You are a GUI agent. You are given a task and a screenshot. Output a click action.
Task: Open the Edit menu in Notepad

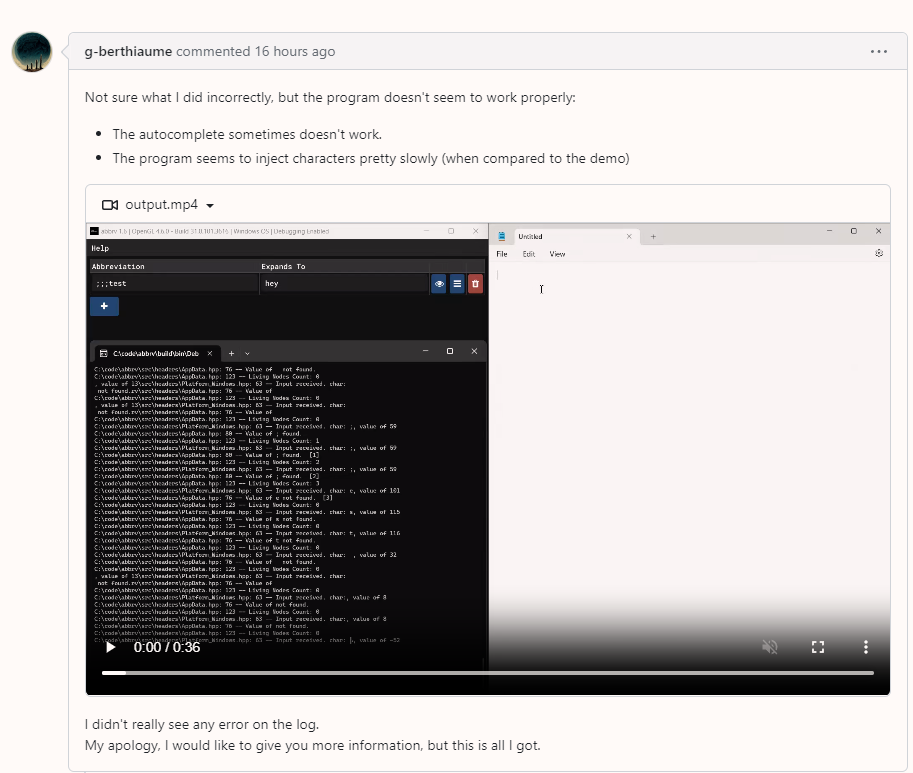tap(528, 254)
